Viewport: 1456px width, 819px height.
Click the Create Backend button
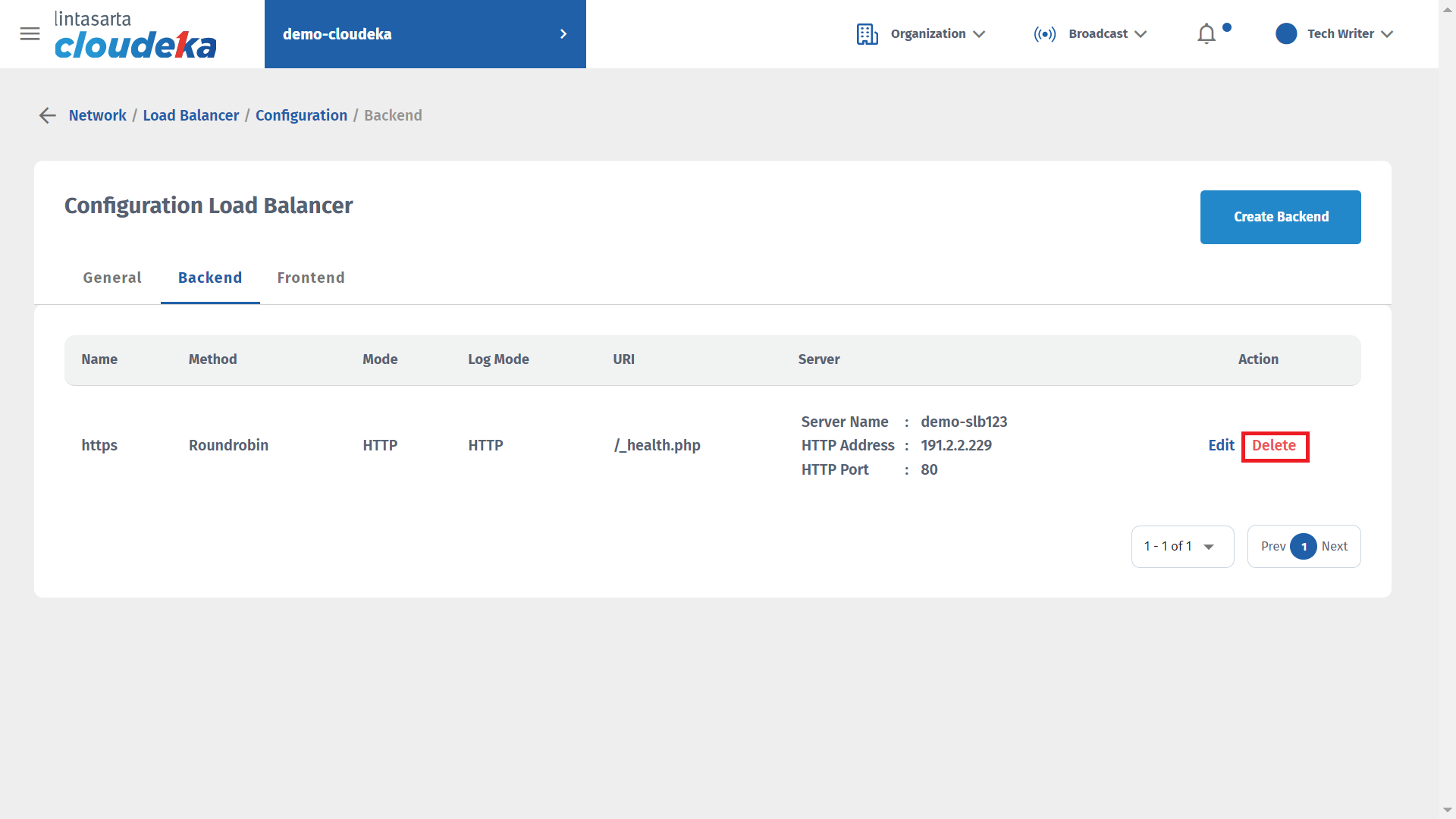tap(1280, 217)
